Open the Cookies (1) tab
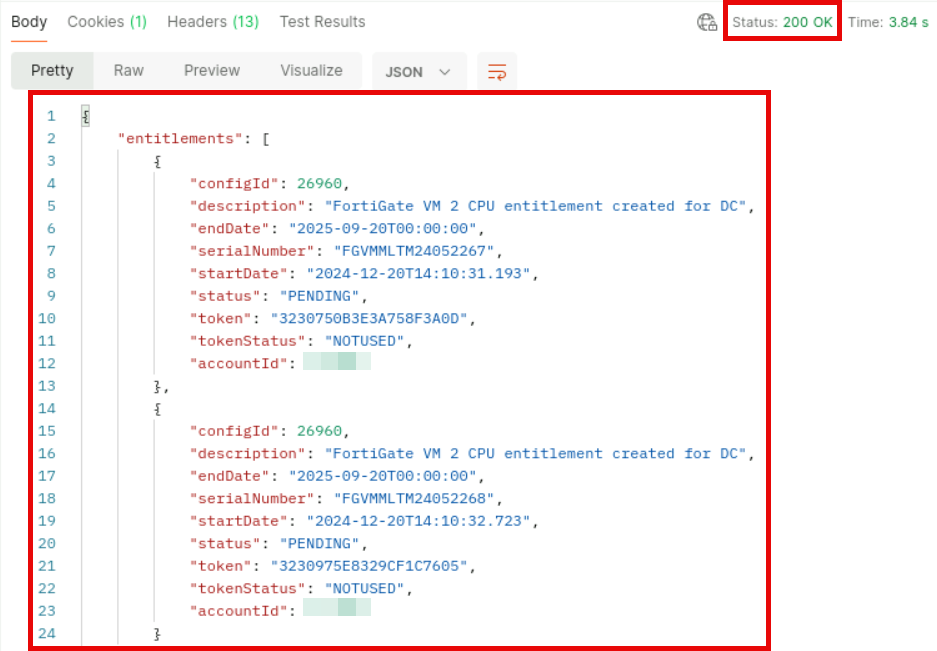The width and height of the screenshot is (937, 651). pyautogui.click(x=107, y=22)
